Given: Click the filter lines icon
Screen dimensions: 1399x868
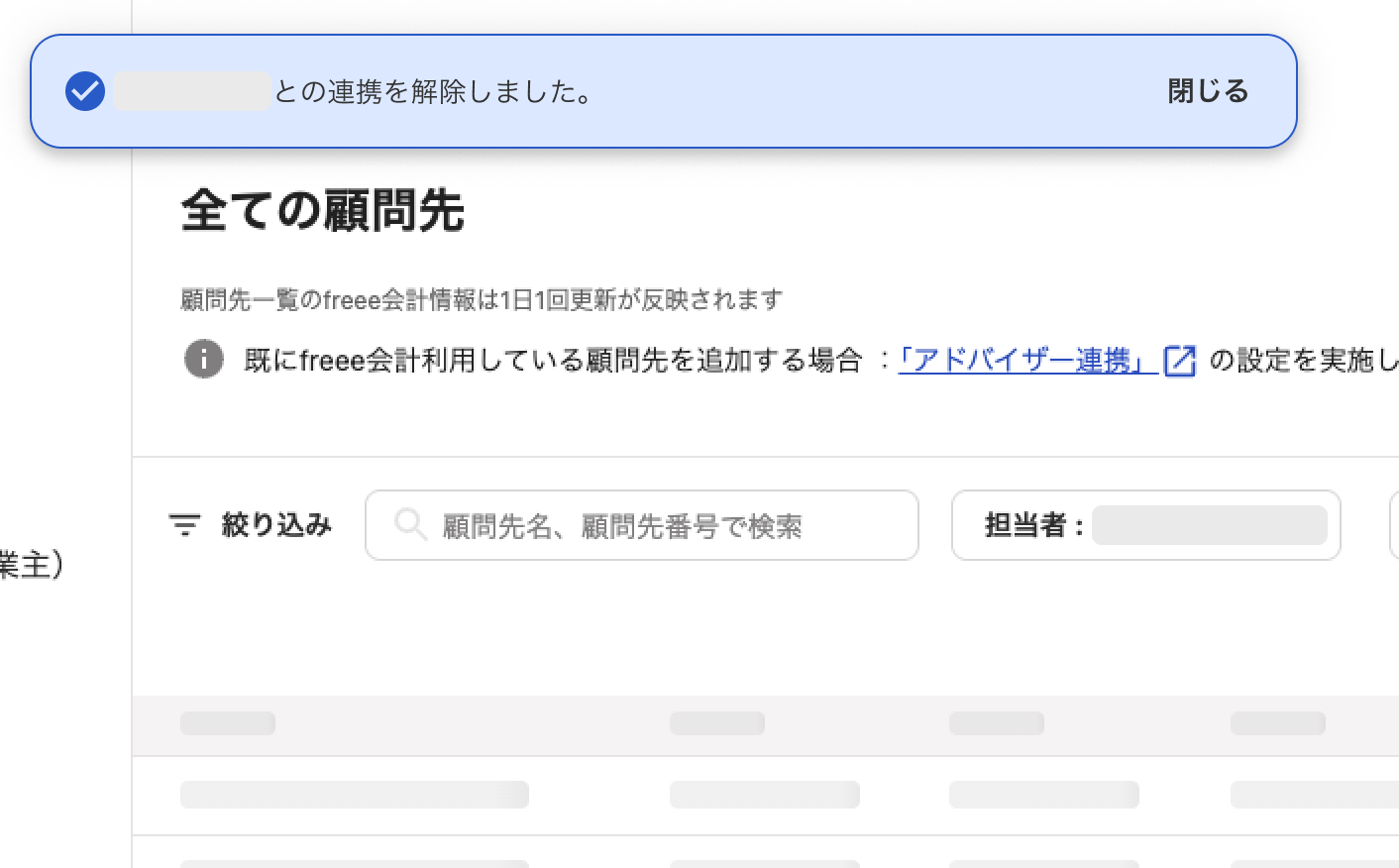Looking at the screenshot, I should click(184, 524).
